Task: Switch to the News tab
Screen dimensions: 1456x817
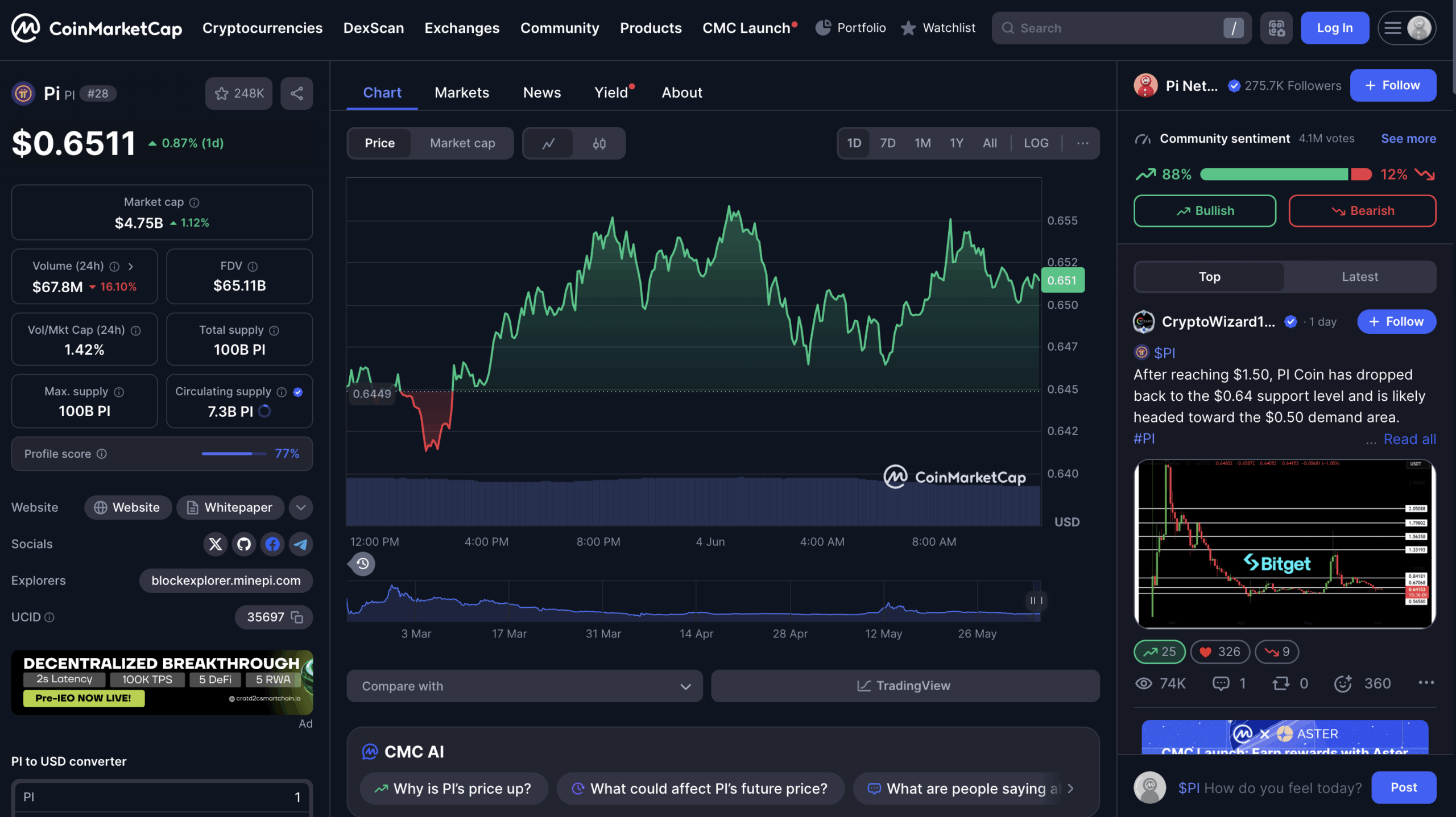Action: [x=542, y=93]
